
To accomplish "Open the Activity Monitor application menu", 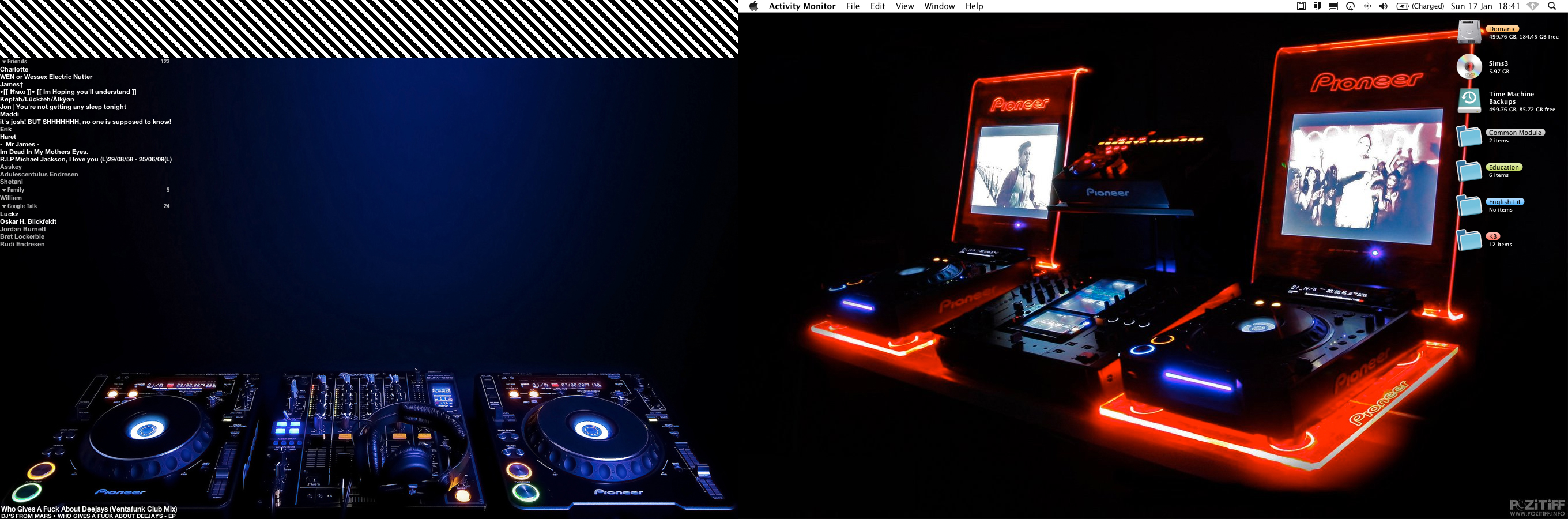I will [802, 6].
